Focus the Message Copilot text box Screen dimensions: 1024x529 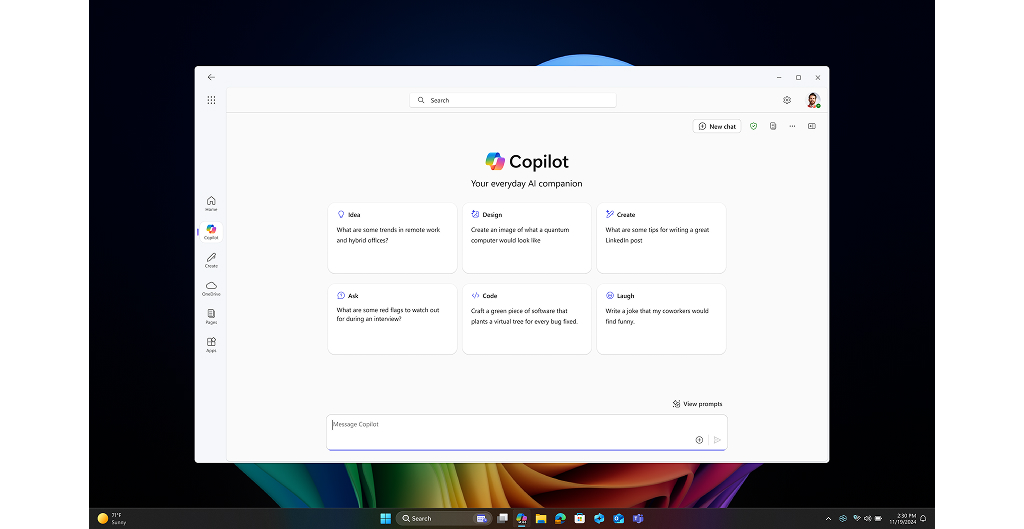526,432
